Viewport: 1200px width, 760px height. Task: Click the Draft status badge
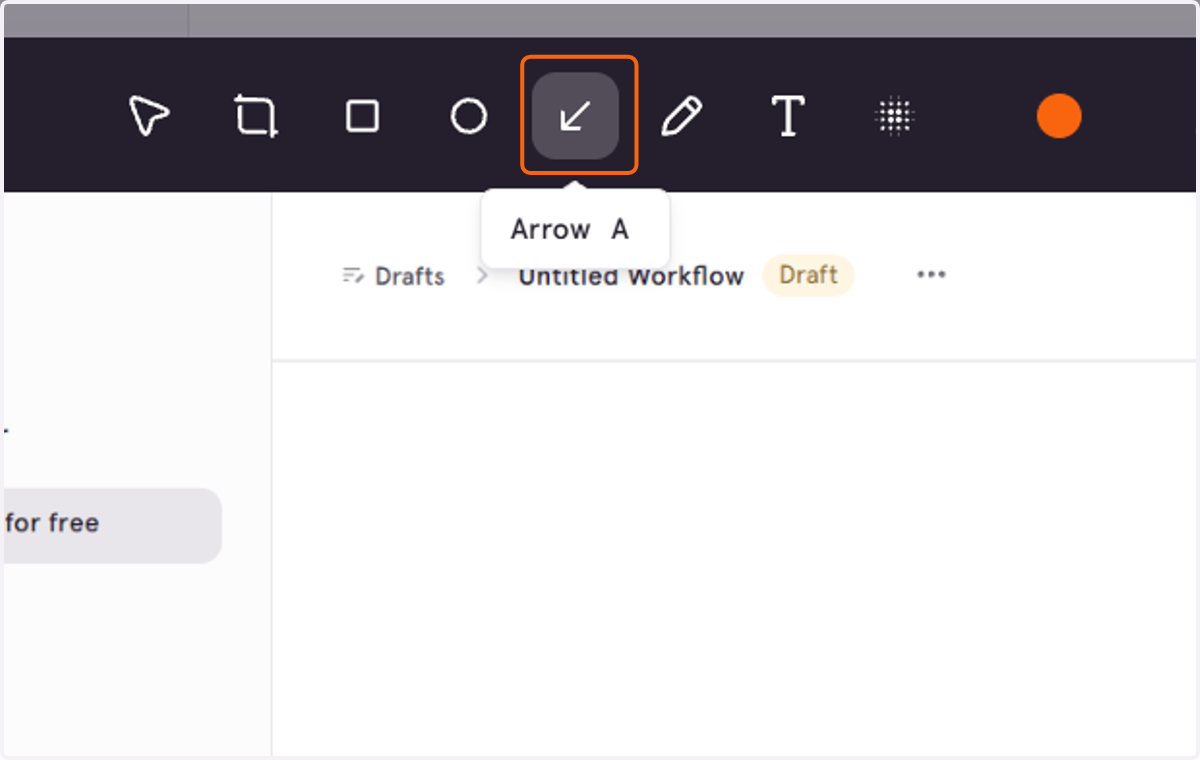tap(808, 275)
